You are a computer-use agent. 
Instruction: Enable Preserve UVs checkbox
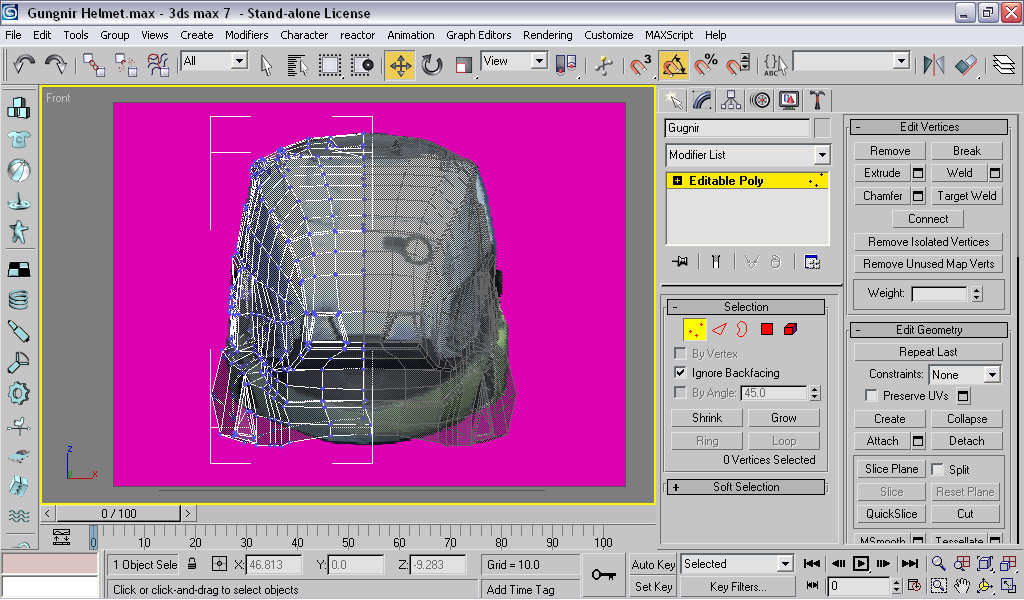871,396
